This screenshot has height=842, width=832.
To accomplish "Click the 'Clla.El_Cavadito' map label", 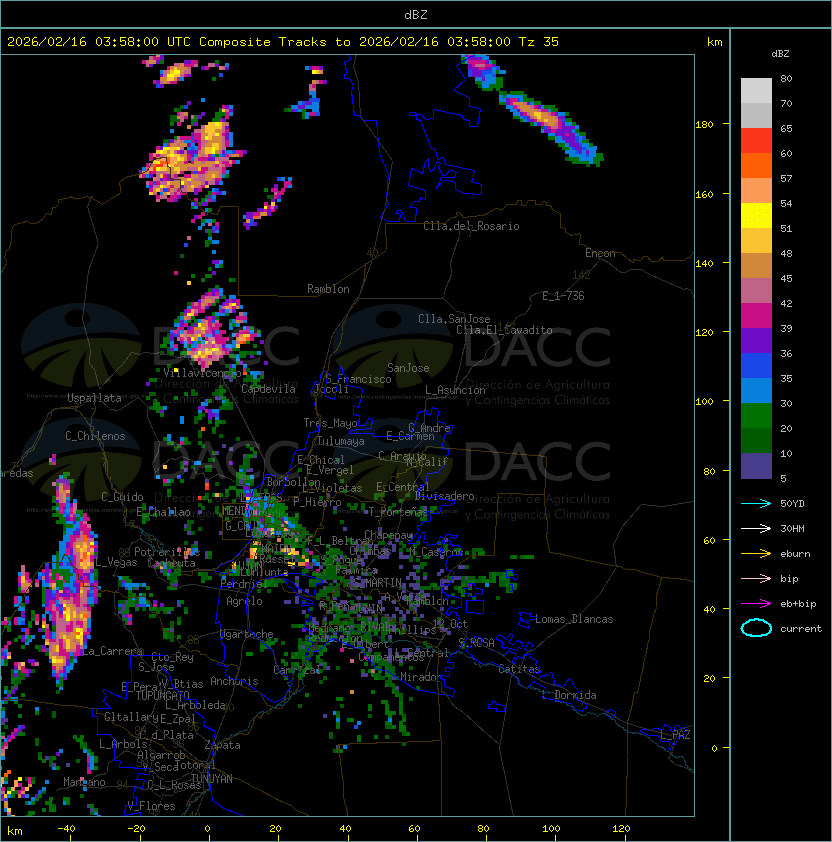I will click(x=504, y=330).
